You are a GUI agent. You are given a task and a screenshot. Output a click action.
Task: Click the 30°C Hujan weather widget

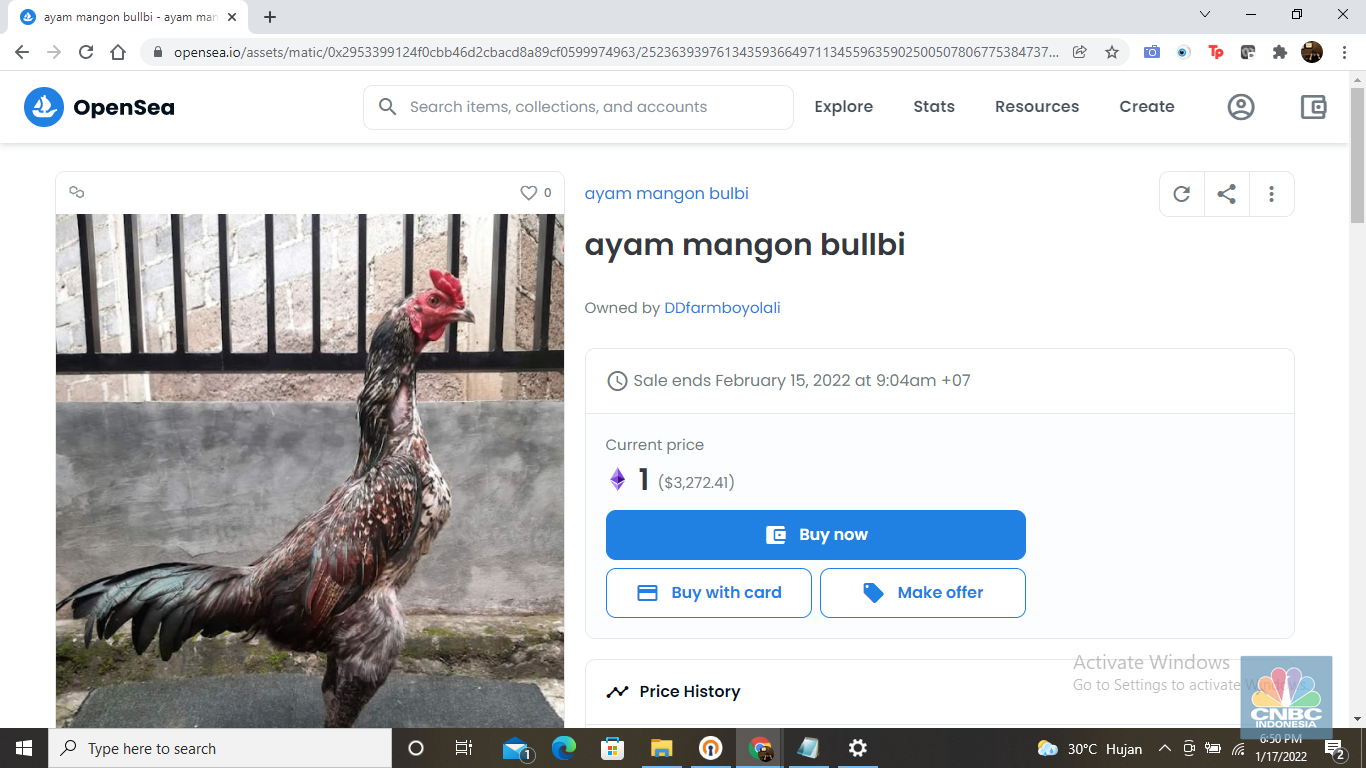point(1090,749)
